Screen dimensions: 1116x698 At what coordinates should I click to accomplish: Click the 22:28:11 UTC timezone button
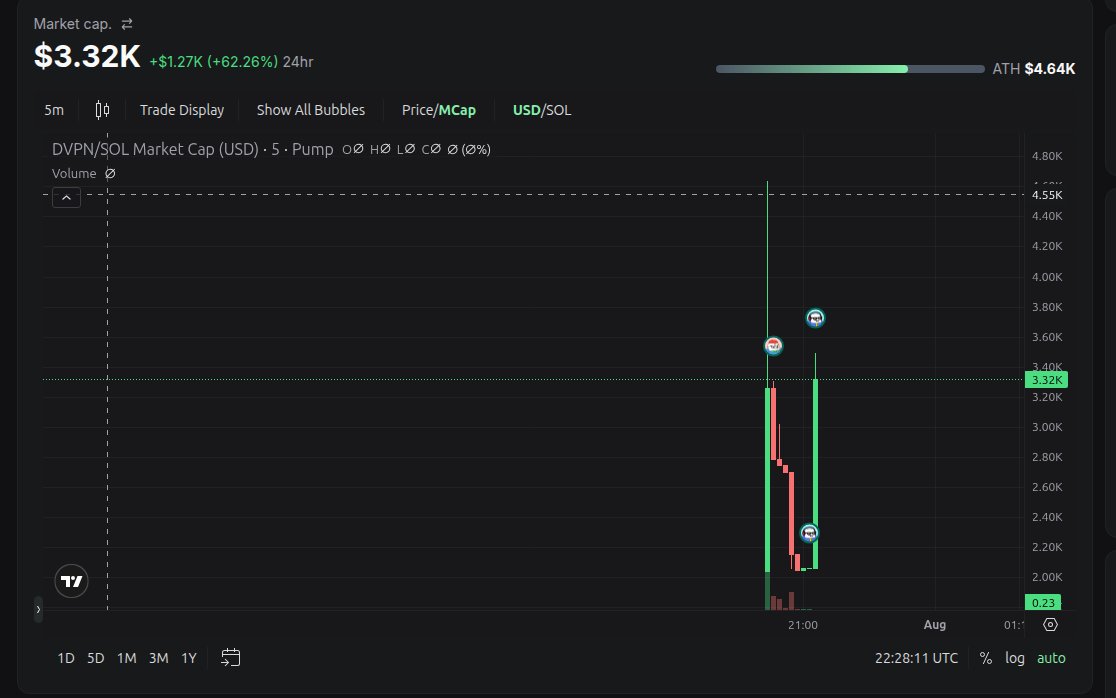(916, 658)
